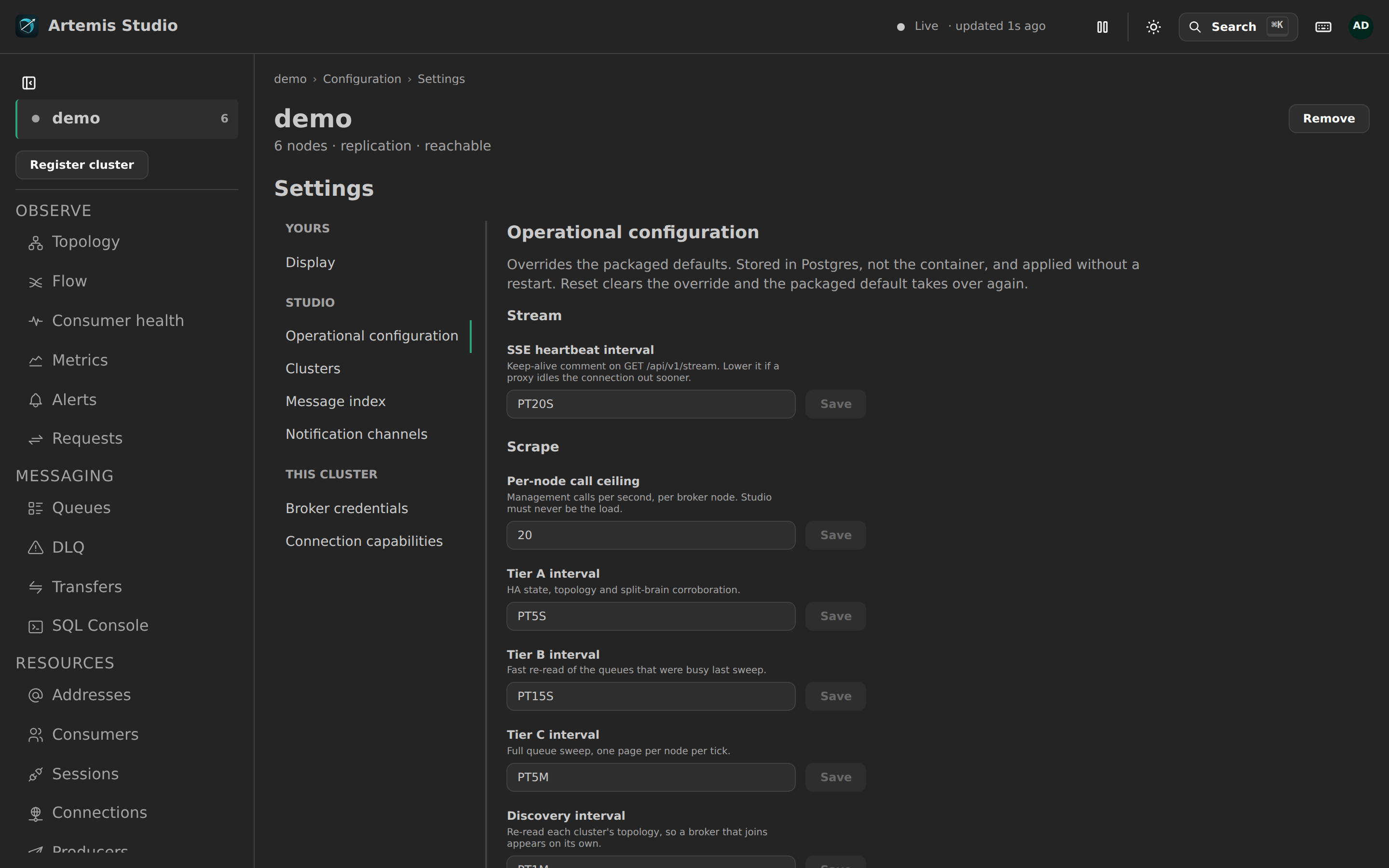Click the Metrics chart icon
The height and width of the screenshot is (868, 1389).
(36, 361)
